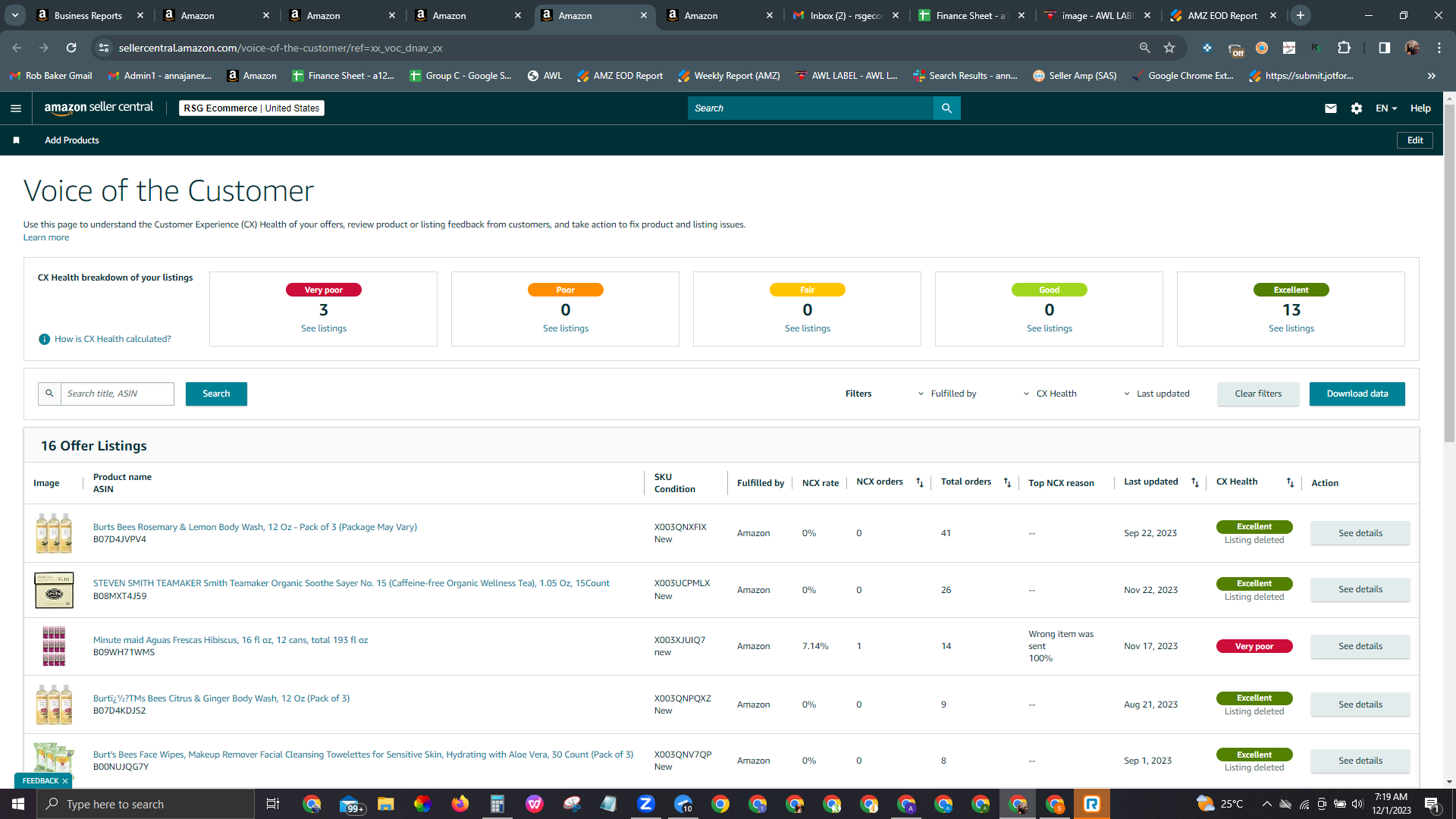Click the Steven Smith Teamaker tea thumbnail

(54, 590)
